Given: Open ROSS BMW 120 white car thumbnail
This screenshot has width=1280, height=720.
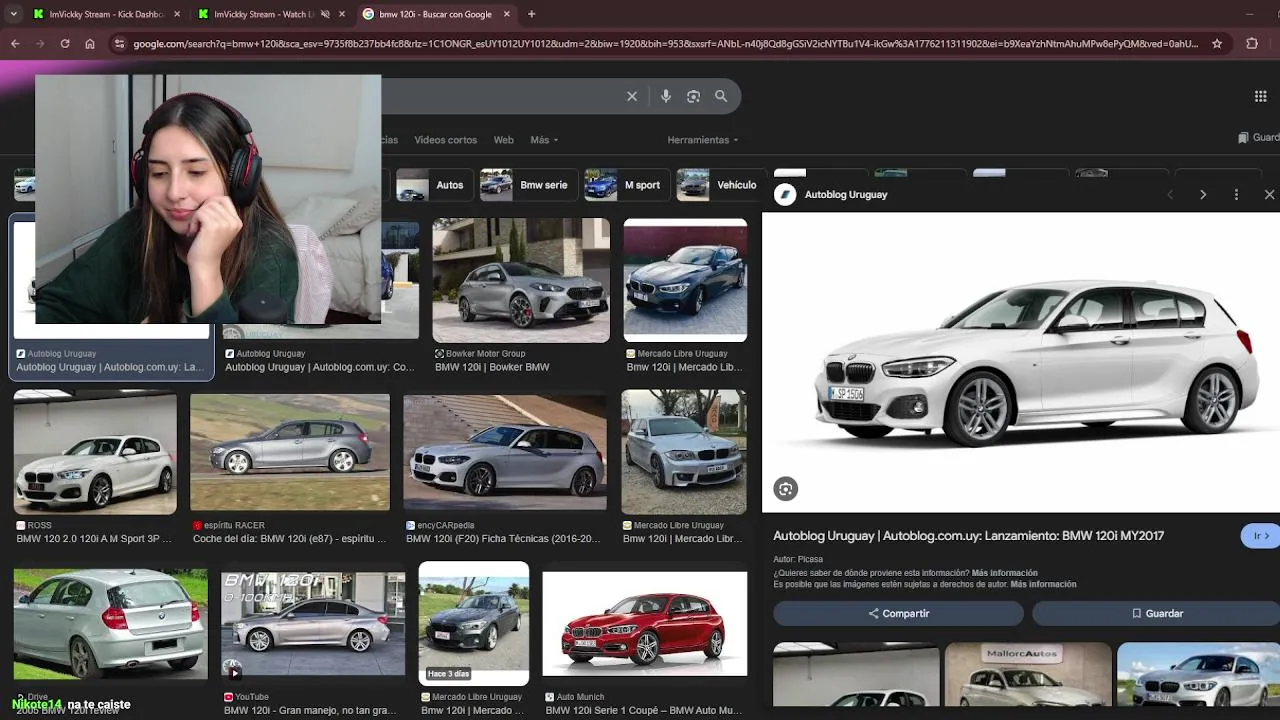Looking at the screenshot, I should (95, 454).
